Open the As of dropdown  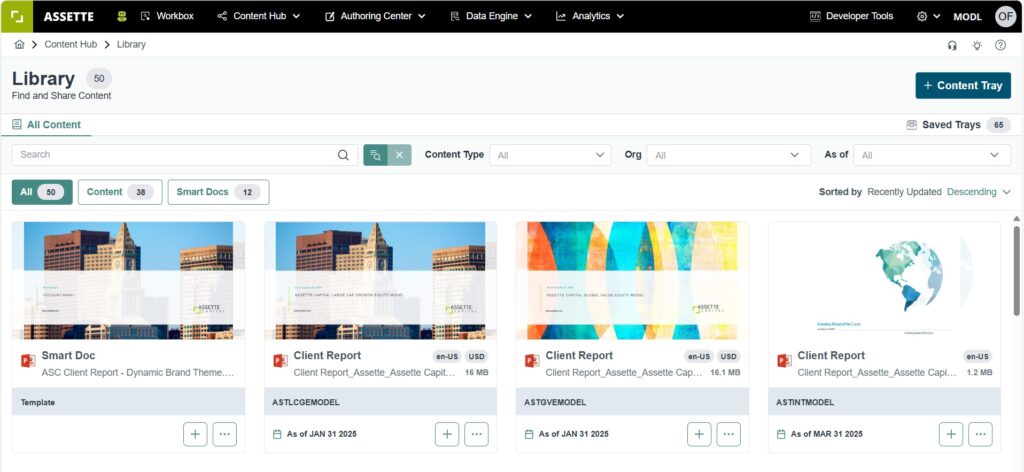coord(932,155)
